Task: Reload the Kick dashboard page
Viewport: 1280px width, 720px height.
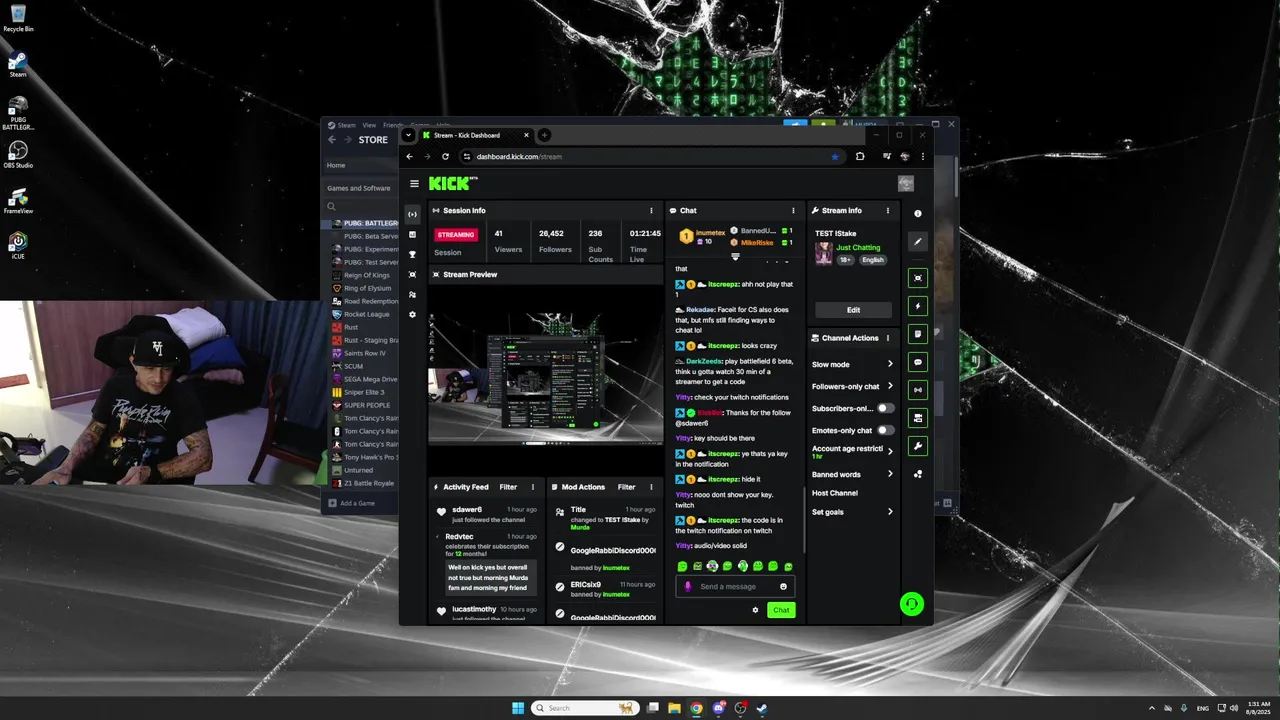Action: tap(445, 156)
